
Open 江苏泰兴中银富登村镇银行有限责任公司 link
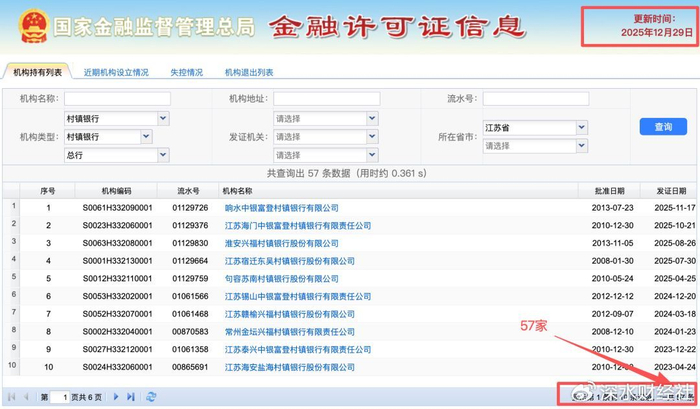tap(298, 350)
